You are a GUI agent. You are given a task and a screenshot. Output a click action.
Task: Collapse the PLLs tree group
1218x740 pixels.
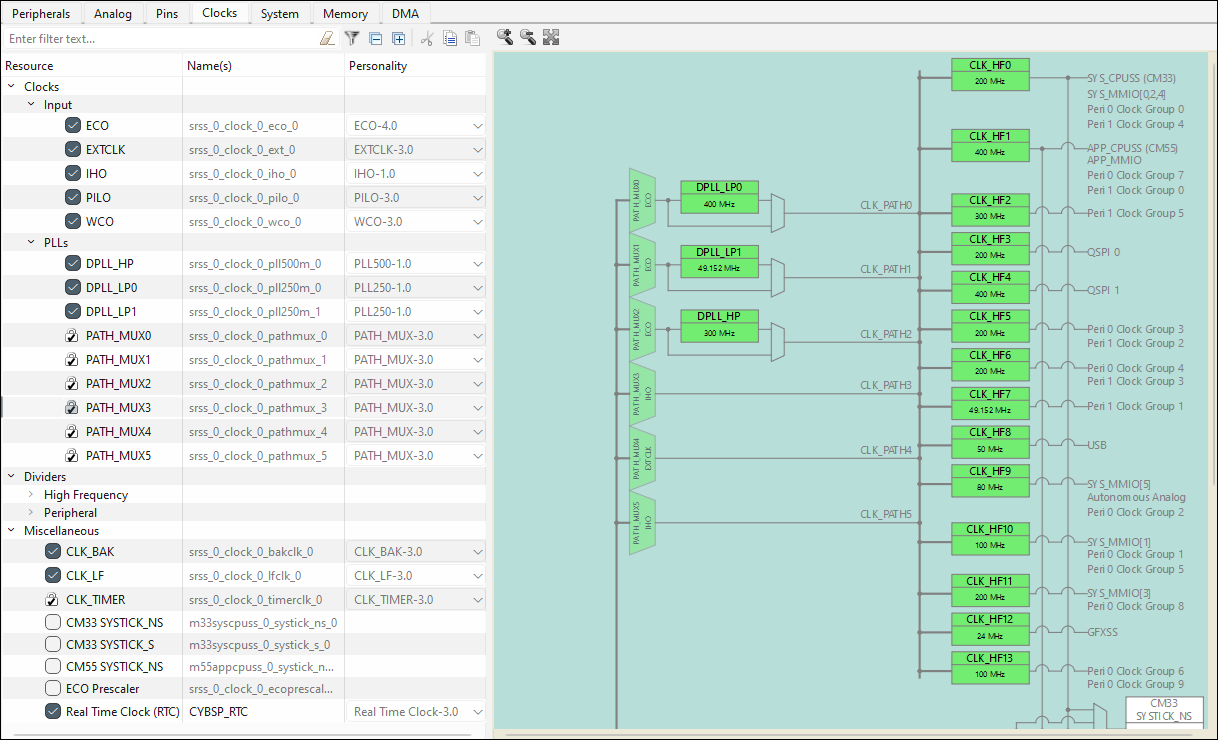(x=31, y=243)
